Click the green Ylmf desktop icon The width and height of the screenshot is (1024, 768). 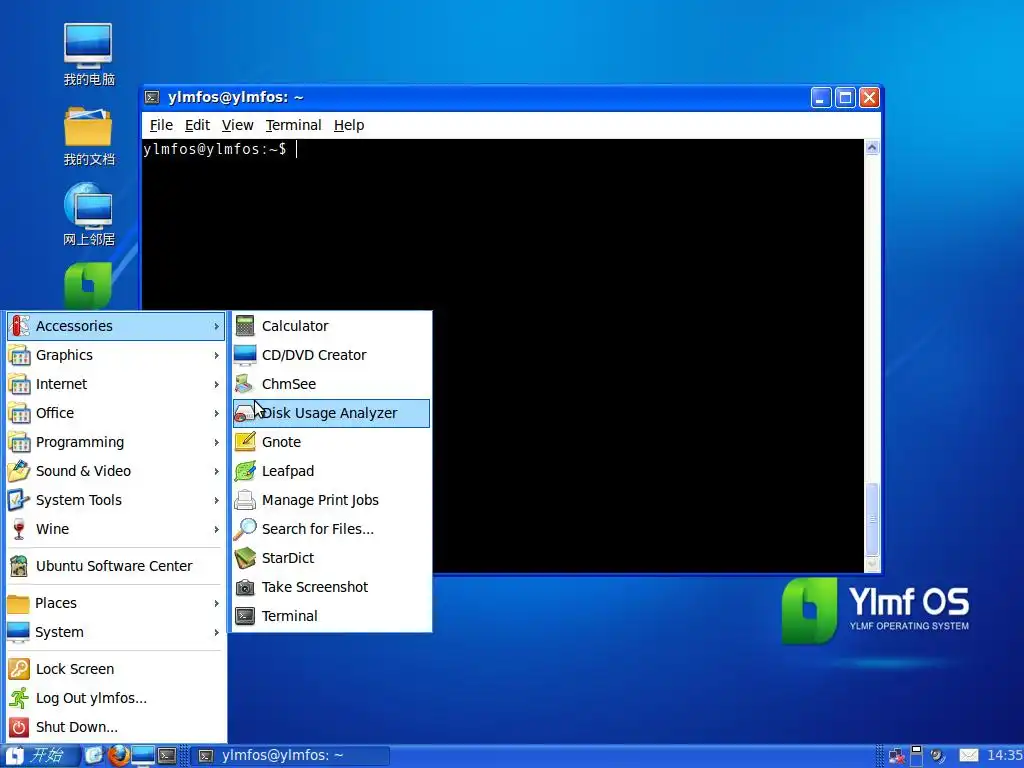[x=88, y=286]
